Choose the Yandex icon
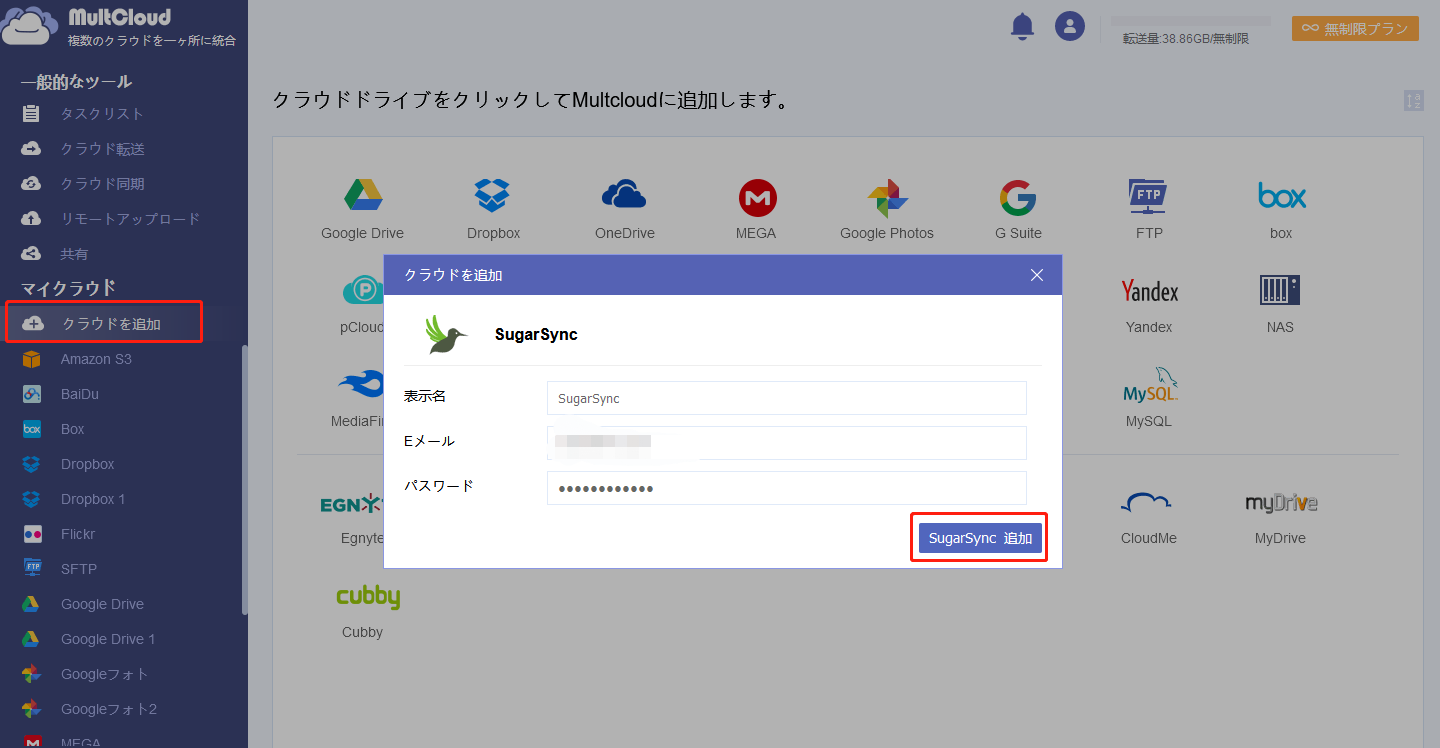1440x748 pixels. pos(1149,291)
